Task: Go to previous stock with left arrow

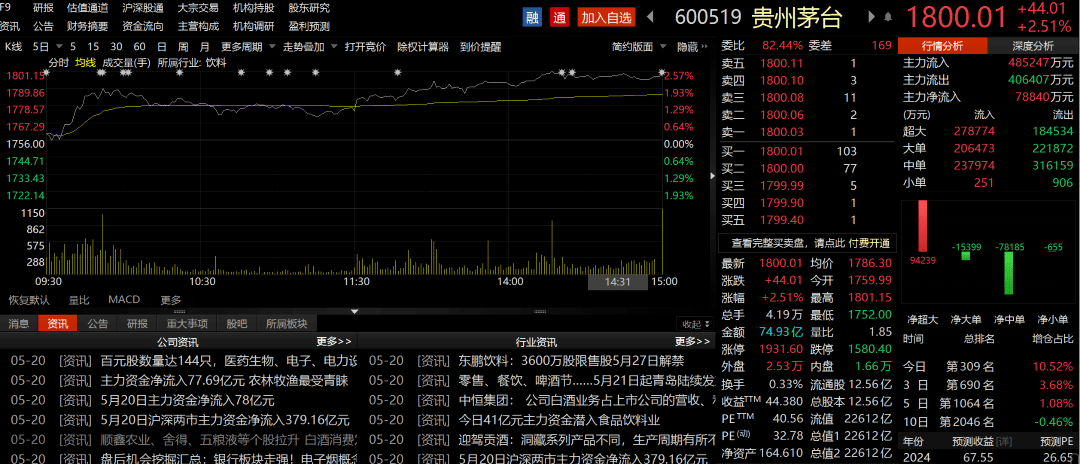Action: click(653, 17)
